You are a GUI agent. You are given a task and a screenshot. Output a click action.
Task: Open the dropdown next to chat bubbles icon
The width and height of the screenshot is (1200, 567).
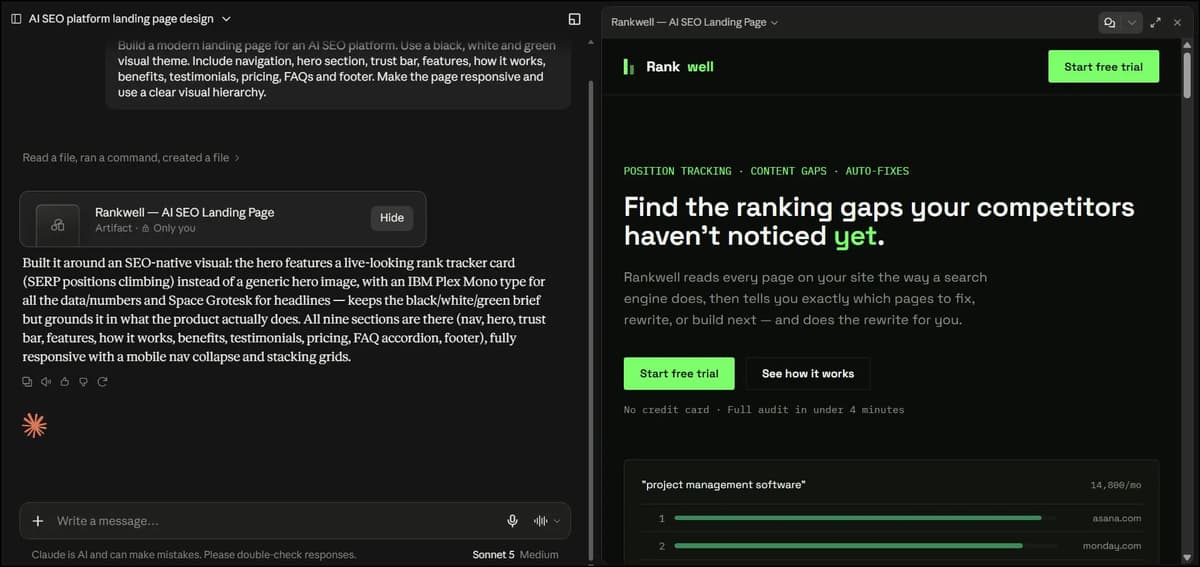click(1131, 22)
